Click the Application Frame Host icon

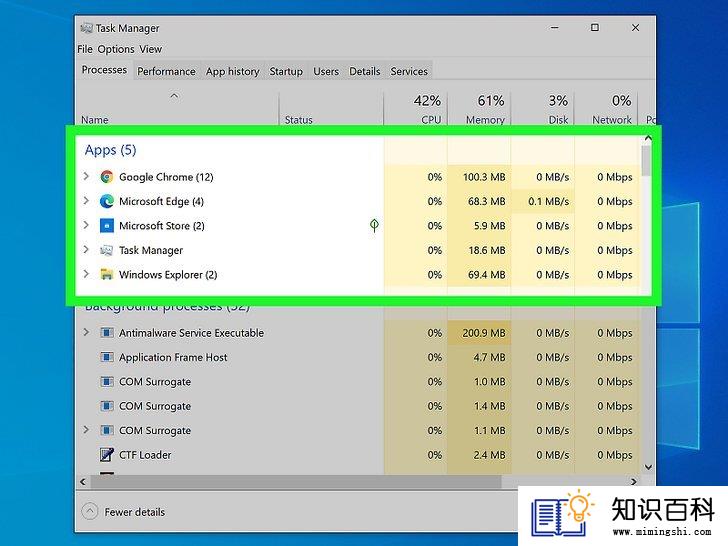(107, 357)
